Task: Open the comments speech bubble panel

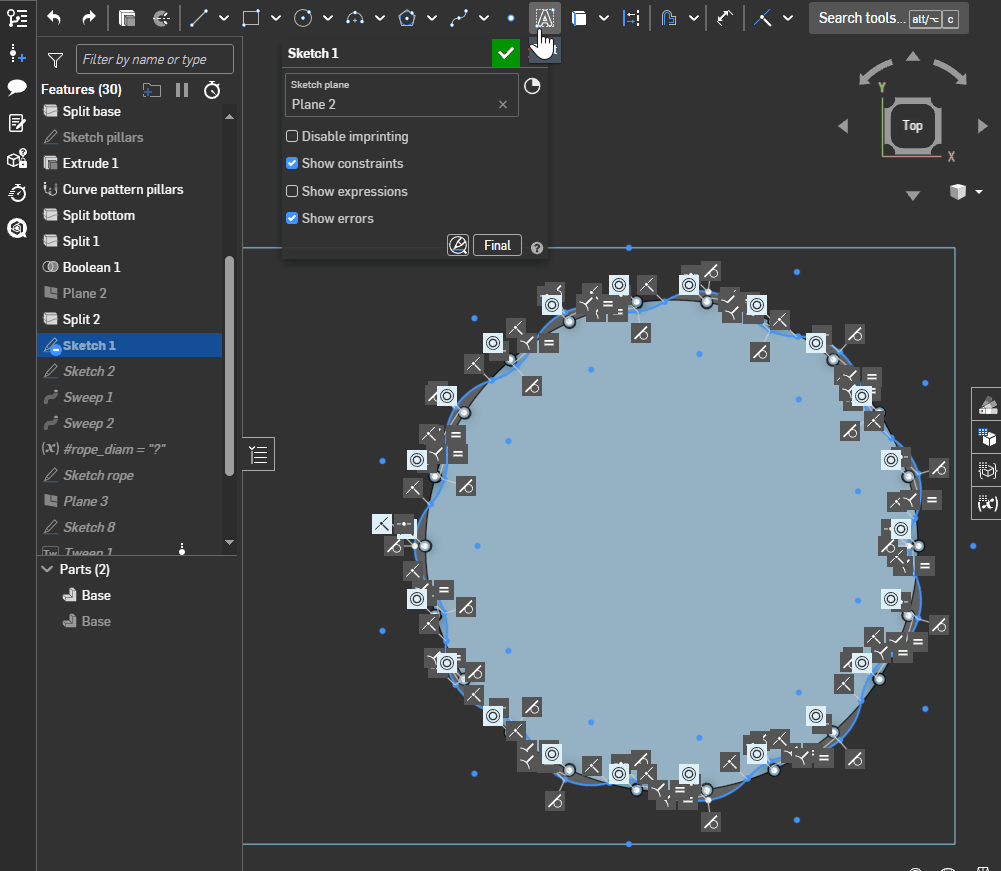Action: point(17,88)
